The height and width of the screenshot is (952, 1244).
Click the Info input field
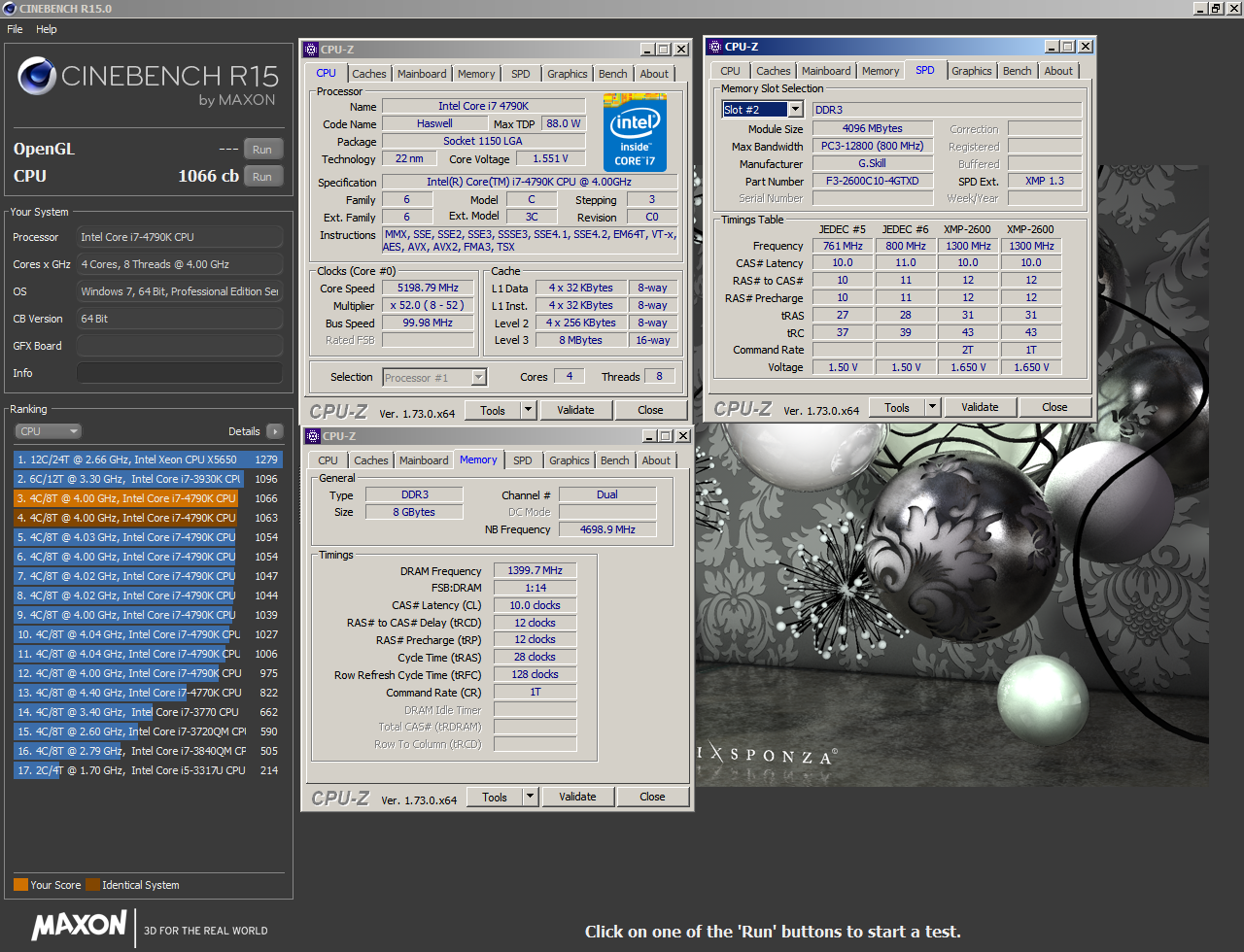click(x=179, y=373)
